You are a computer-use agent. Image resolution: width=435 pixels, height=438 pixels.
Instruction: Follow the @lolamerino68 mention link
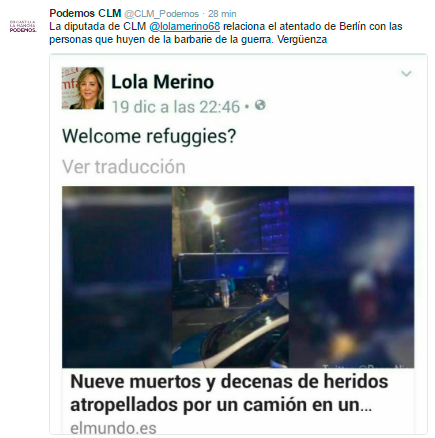click(185, 27)
